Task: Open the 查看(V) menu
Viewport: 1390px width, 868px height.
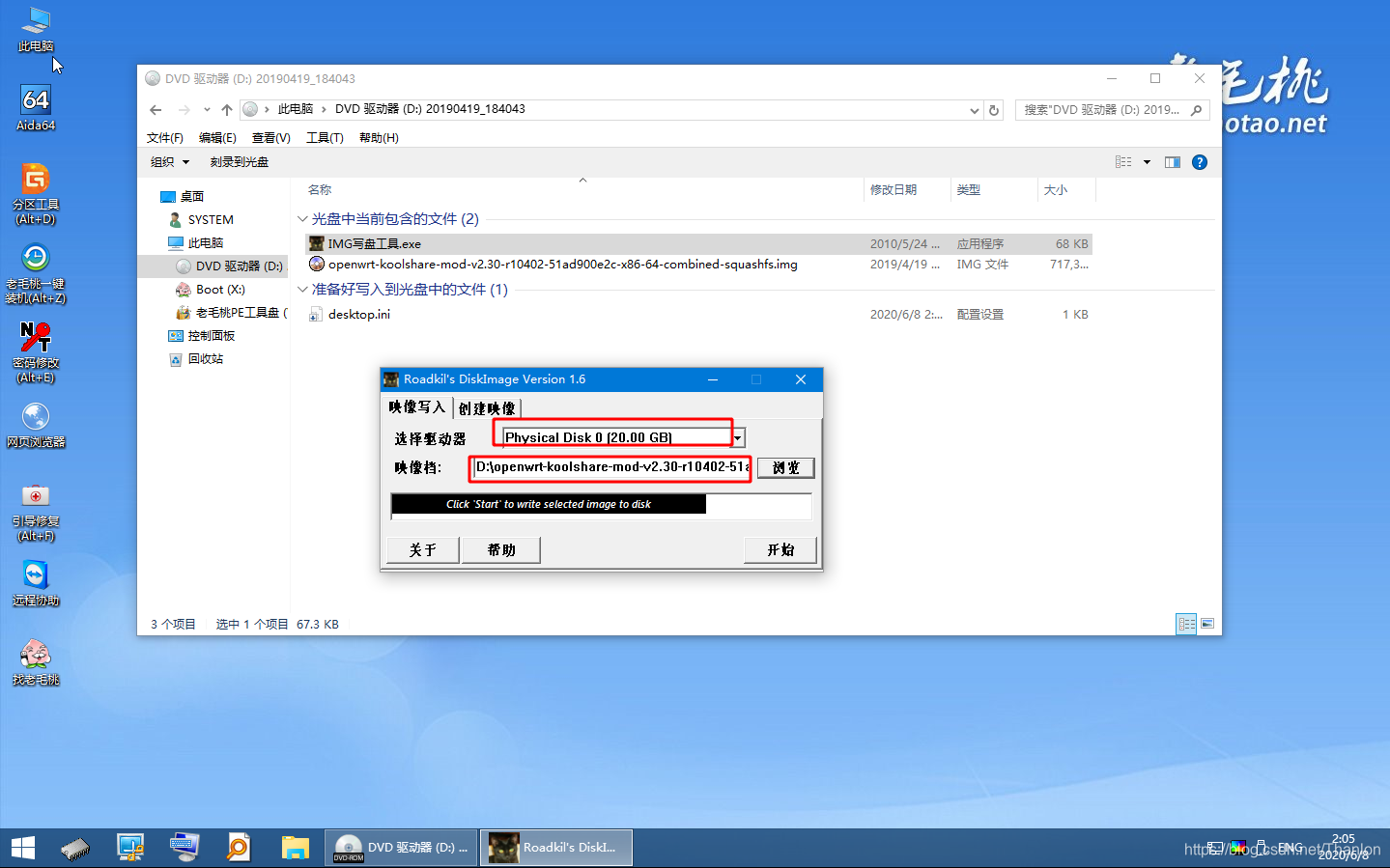Action: [271, 138]
